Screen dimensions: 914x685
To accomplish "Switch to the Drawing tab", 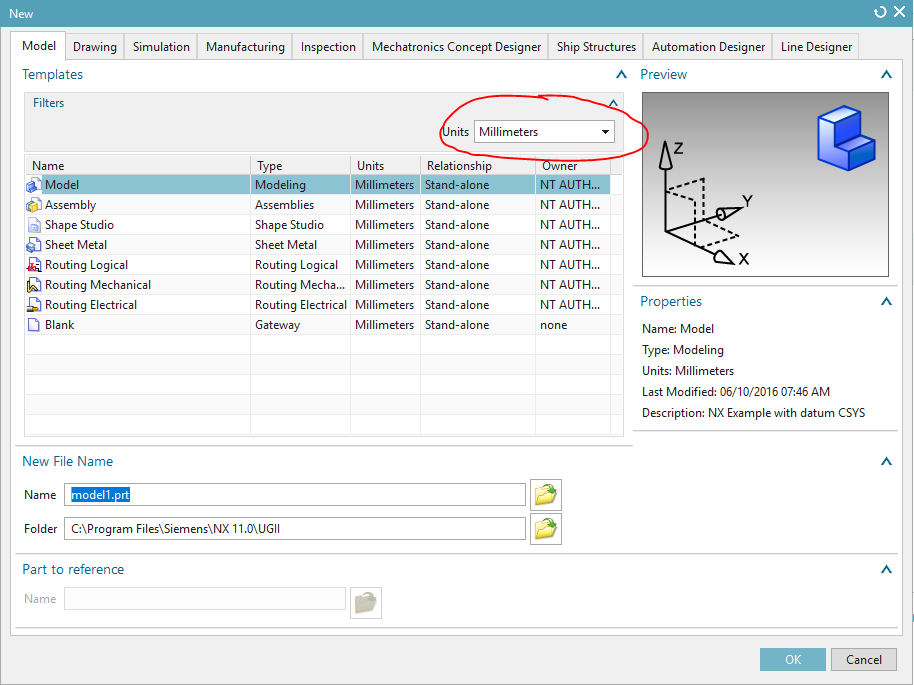I will 95,47.
